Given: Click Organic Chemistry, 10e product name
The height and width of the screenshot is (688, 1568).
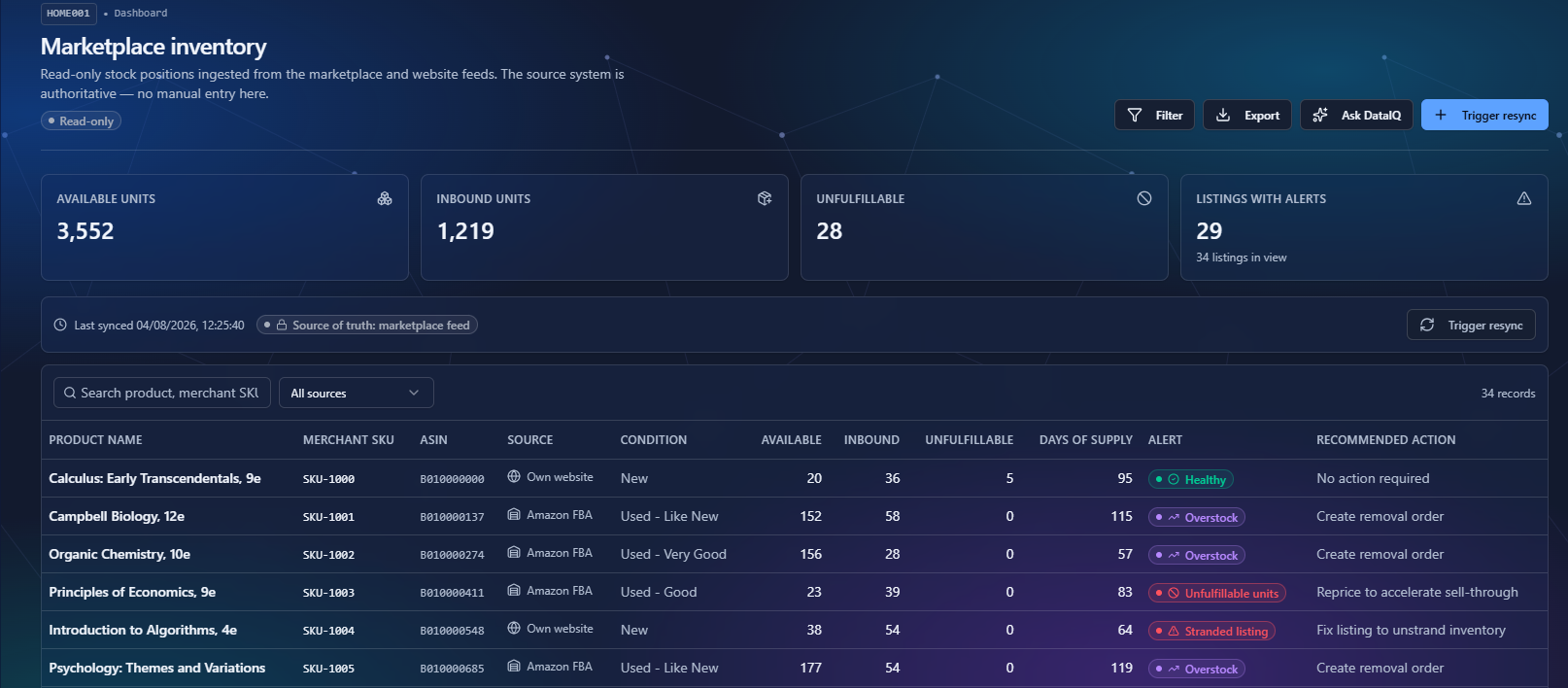Looking at the screenshot, I should [119, 554].
